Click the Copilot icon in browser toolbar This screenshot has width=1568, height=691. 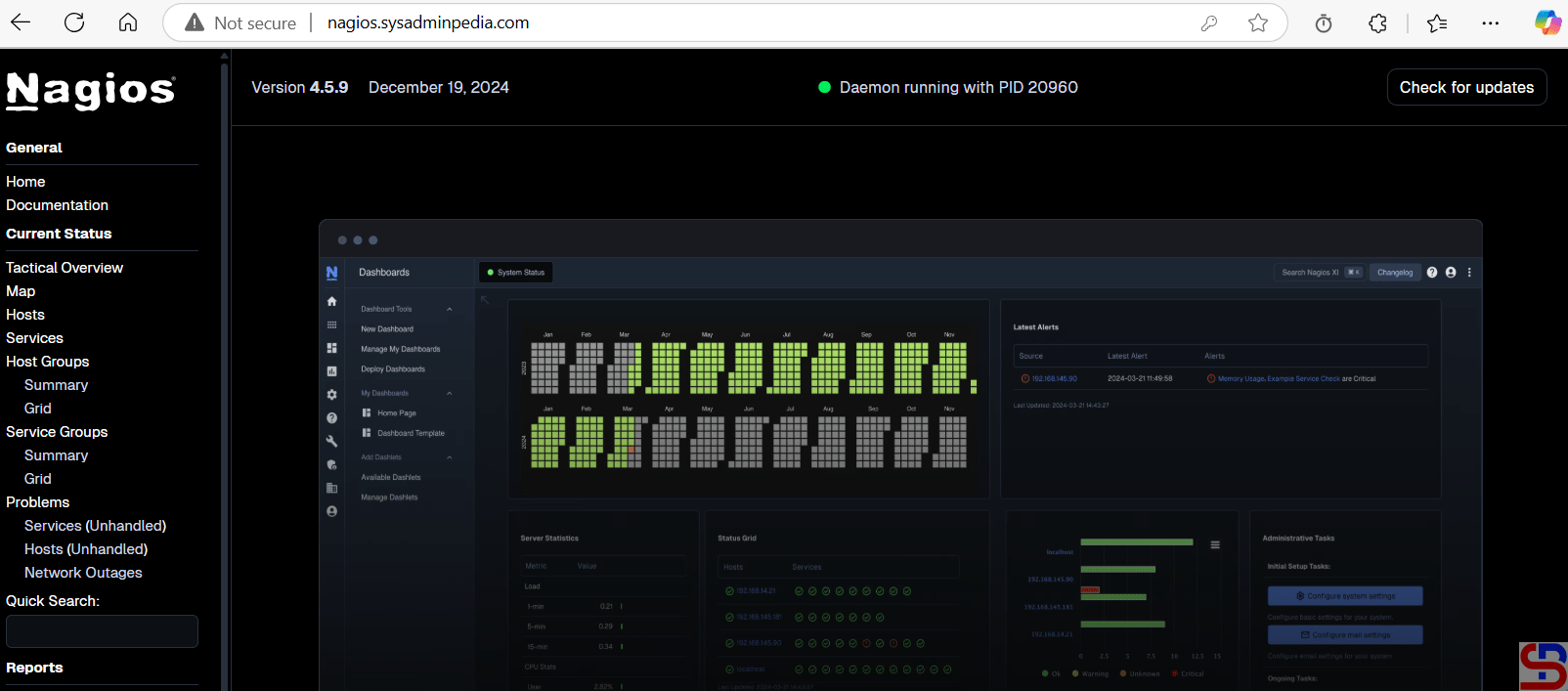point(1547,22)
